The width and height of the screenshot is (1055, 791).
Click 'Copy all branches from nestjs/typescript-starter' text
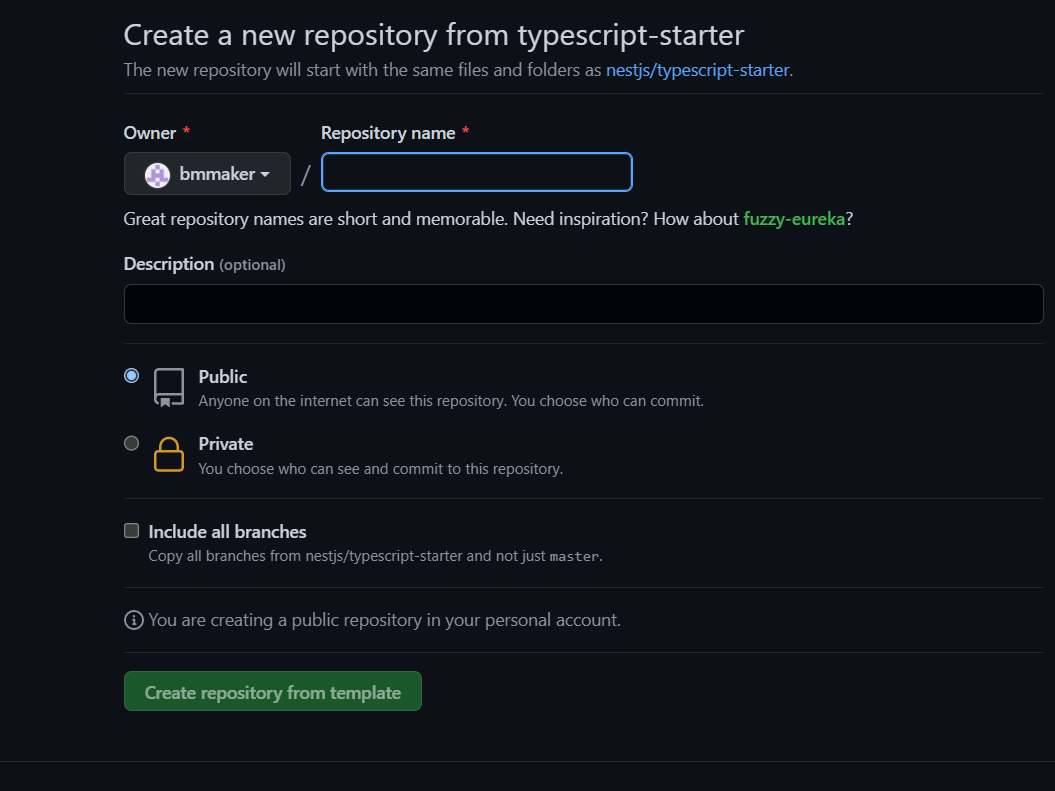point(375,556)
